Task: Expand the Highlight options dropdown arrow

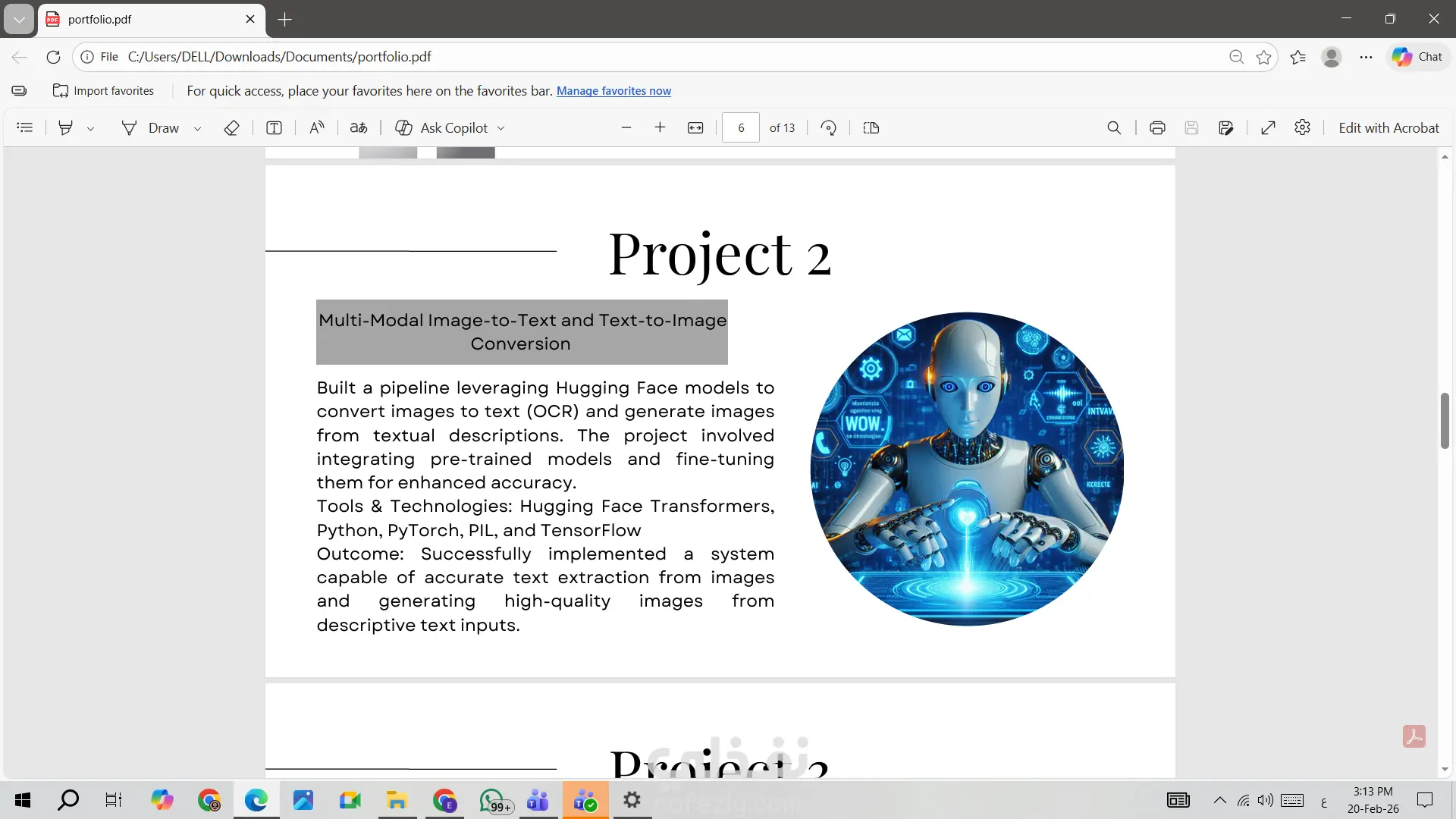Action: 90,128
